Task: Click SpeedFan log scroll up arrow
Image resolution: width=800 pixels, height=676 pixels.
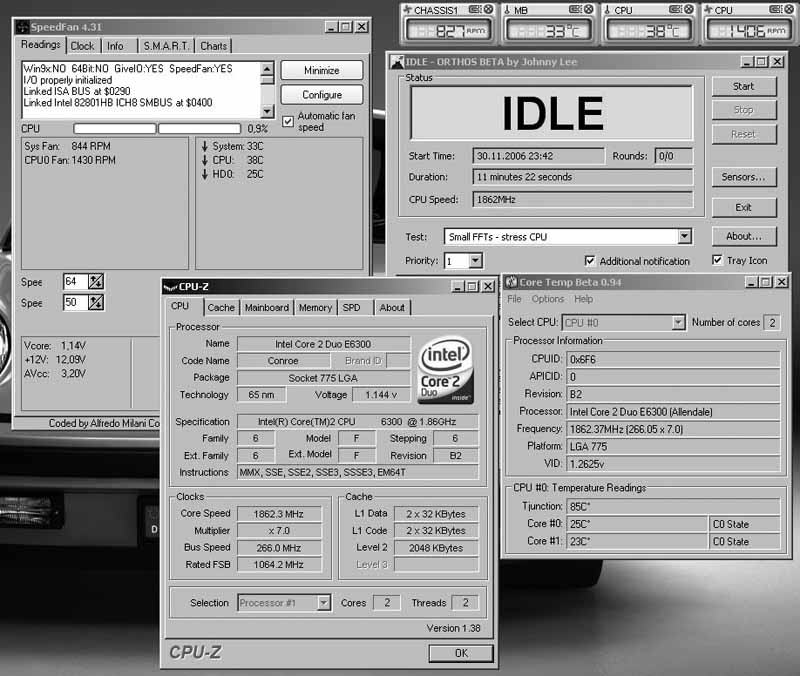Action: [267, 68]
